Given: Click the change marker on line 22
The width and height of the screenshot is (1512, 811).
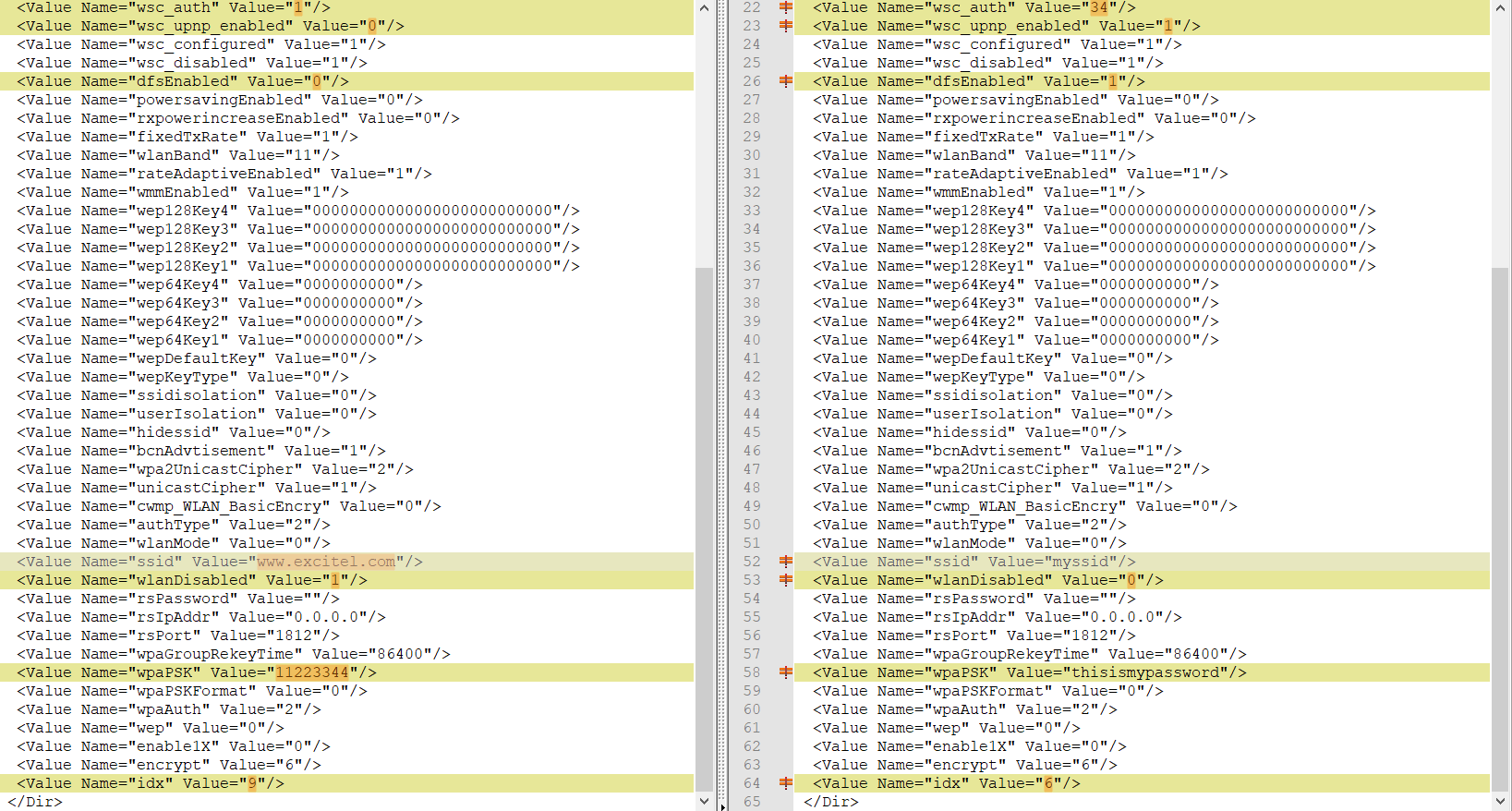Looking at the screenshot, I should click(x=785, y=7).
